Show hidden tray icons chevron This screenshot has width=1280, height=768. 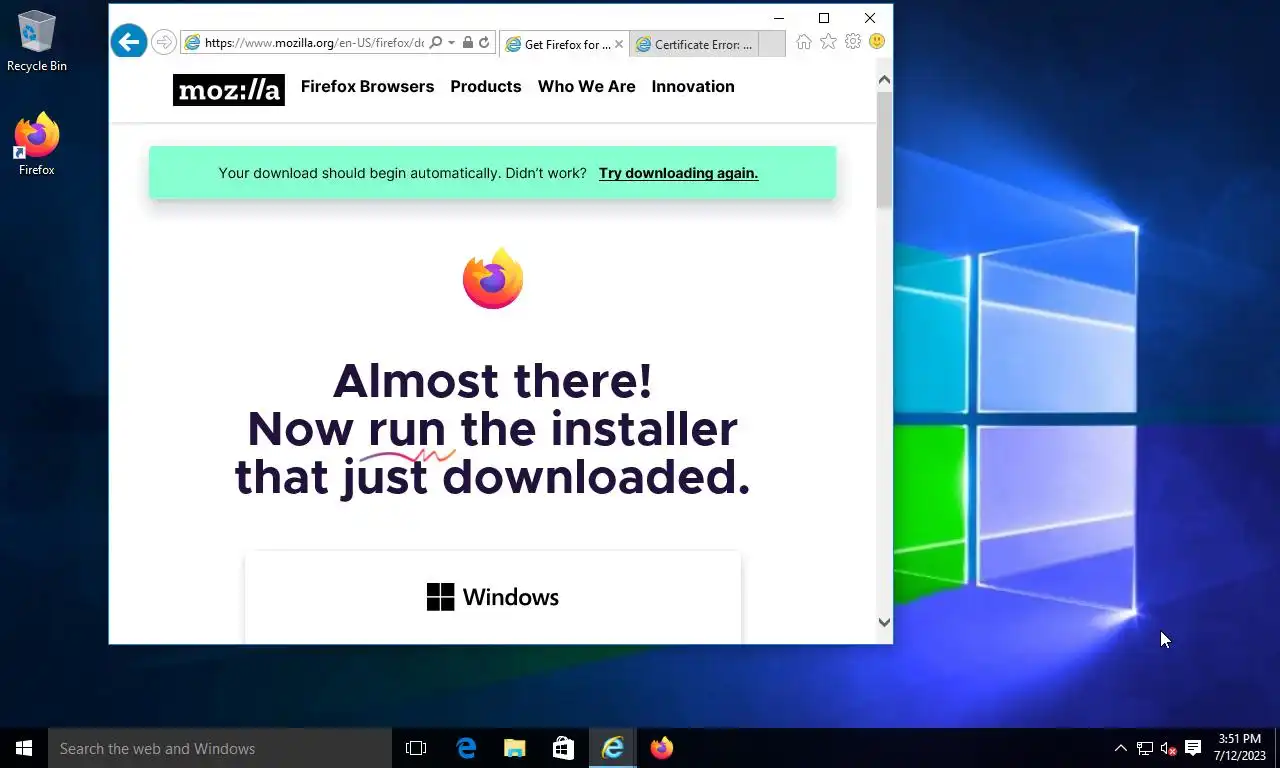[1120, 748]
